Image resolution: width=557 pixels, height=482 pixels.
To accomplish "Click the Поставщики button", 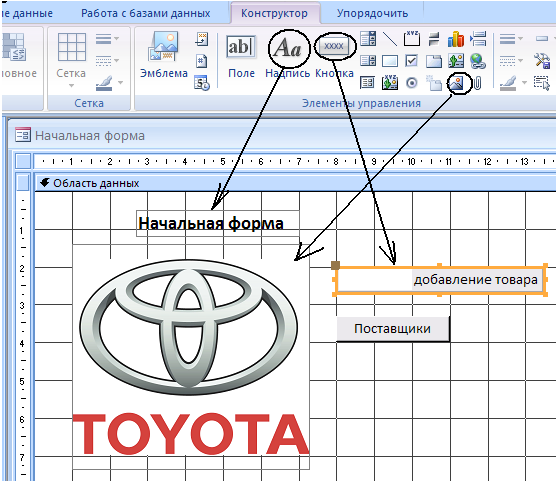I will click(393, 329).
